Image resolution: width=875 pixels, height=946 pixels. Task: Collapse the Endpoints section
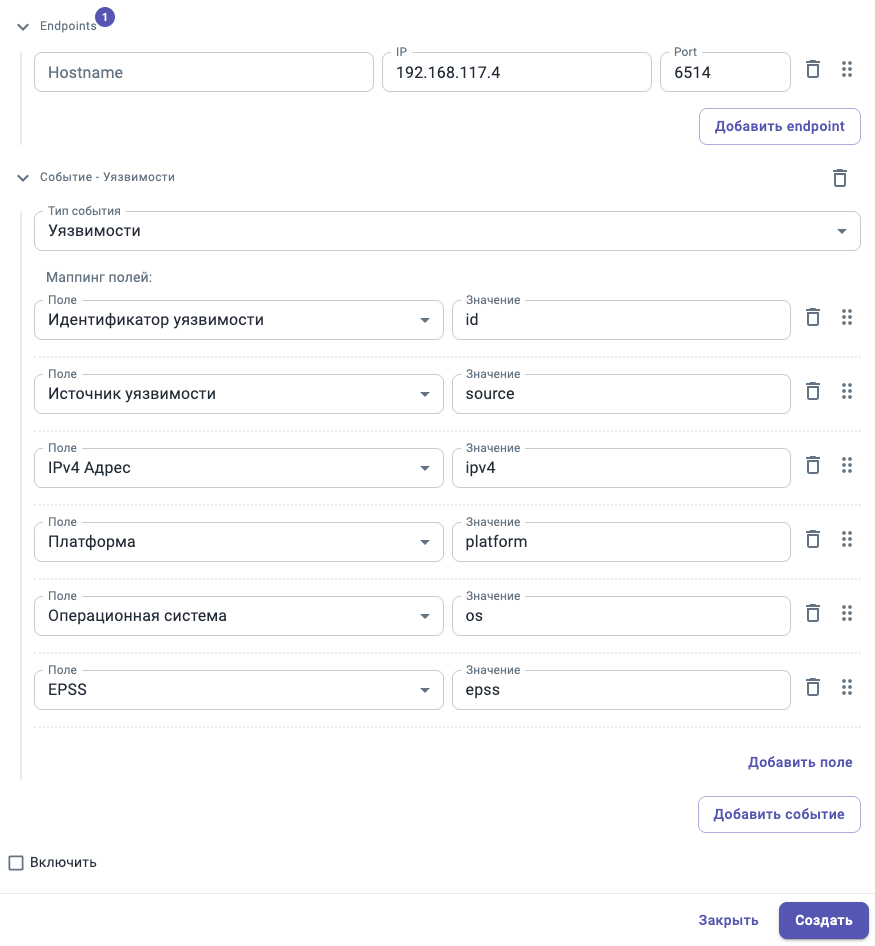pyautogui.click(x=23, y=28)
